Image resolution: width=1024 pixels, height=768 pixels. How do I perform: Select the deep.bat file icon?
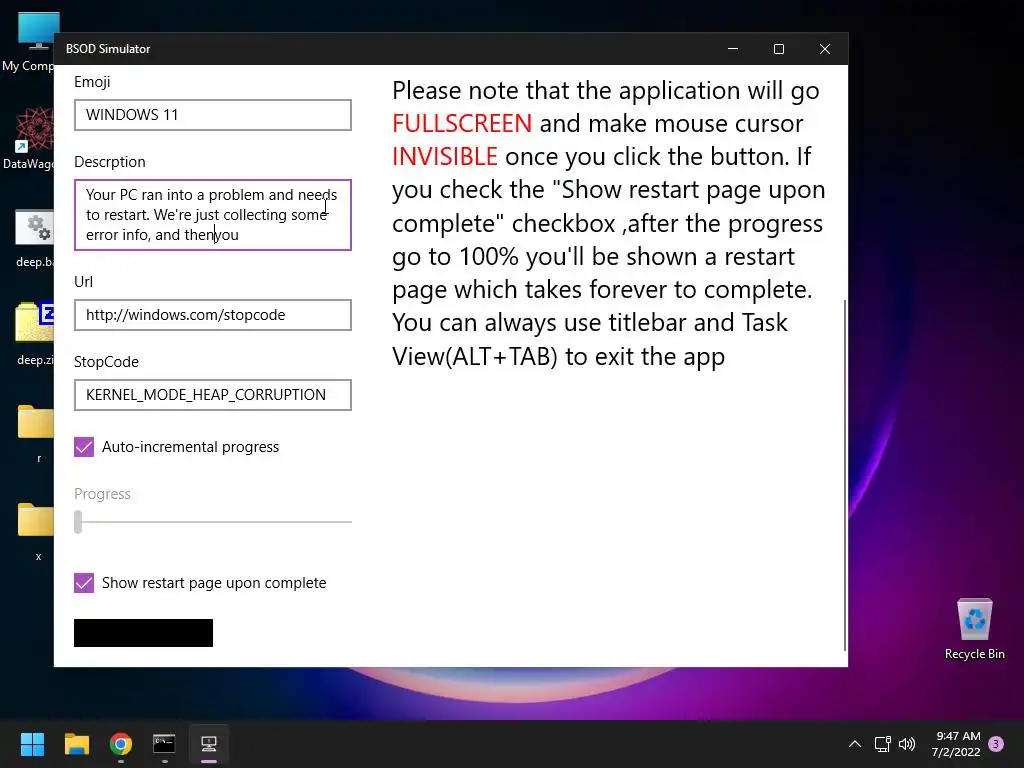point(33,238)
